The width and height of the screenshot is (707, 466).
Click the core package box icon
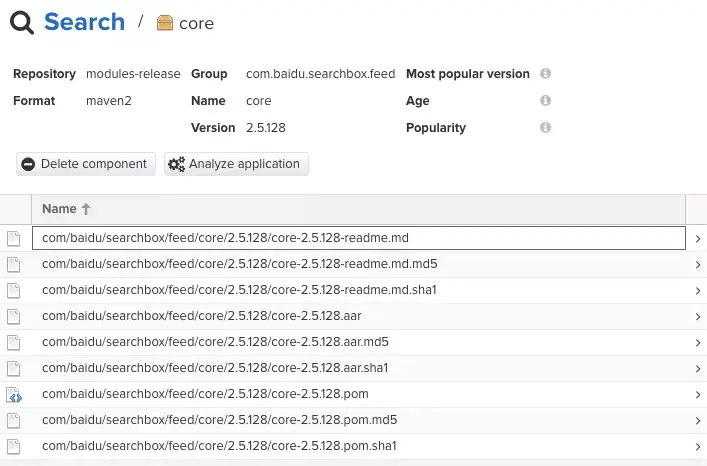pyautogui.click(x=165, y=23)
